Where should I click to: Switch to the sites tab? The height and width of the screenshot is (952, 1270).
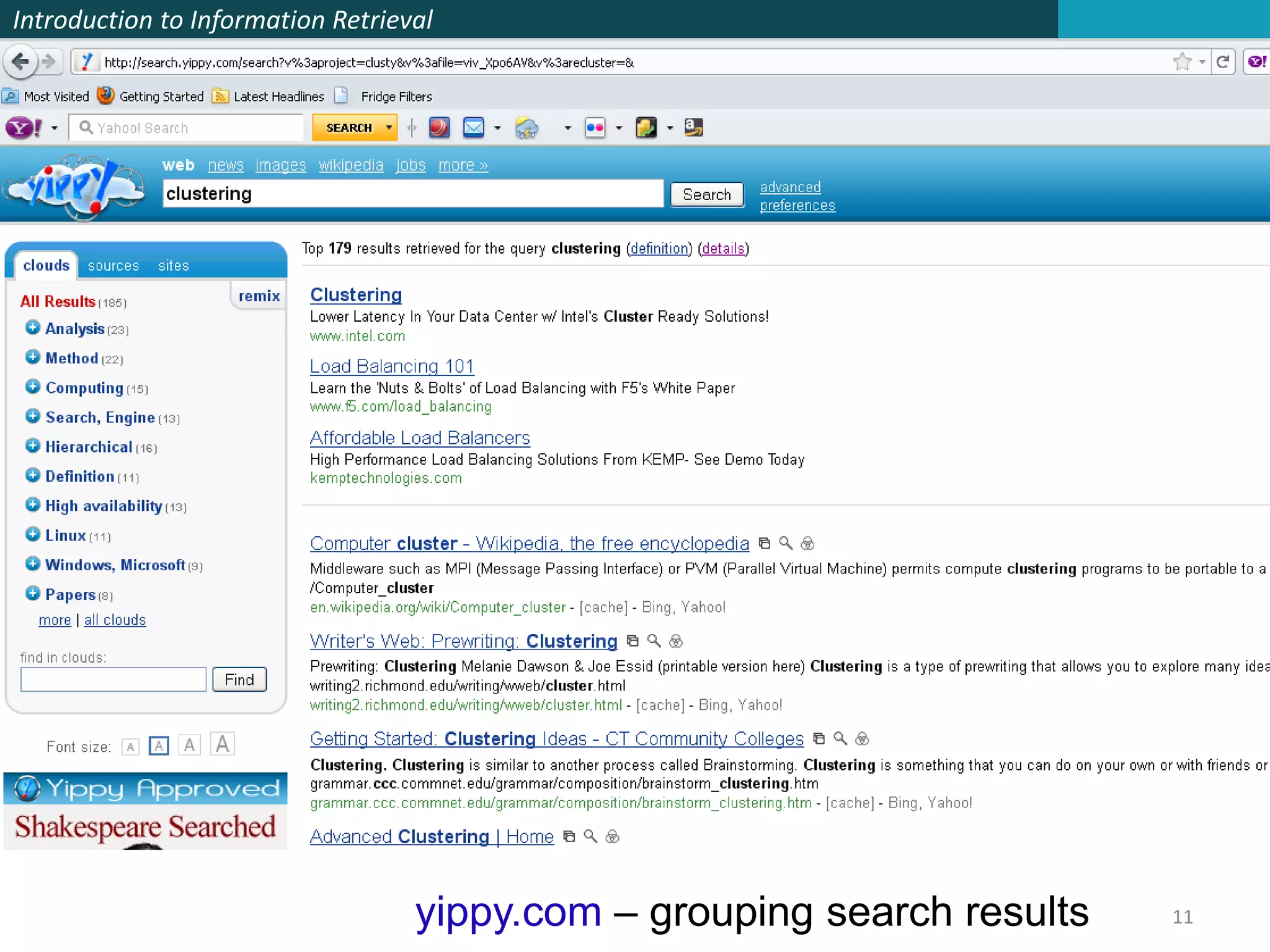coord(174,266)
